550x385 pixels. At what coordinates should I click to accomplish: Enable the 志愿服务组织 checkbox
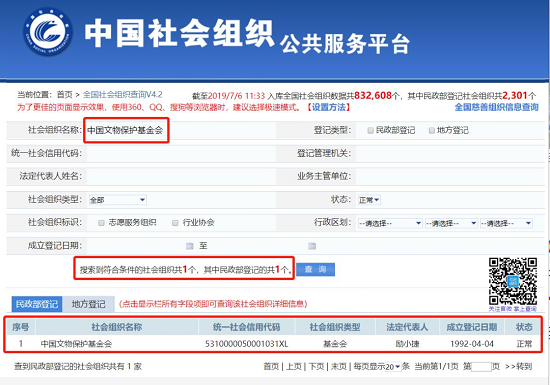pyautogui.click(x=101, y=223)
